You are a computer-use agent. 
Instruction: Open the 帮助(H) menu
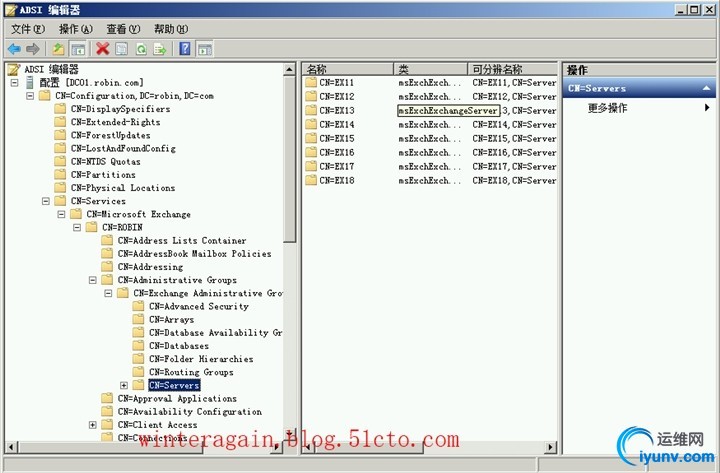click(171, 29)
